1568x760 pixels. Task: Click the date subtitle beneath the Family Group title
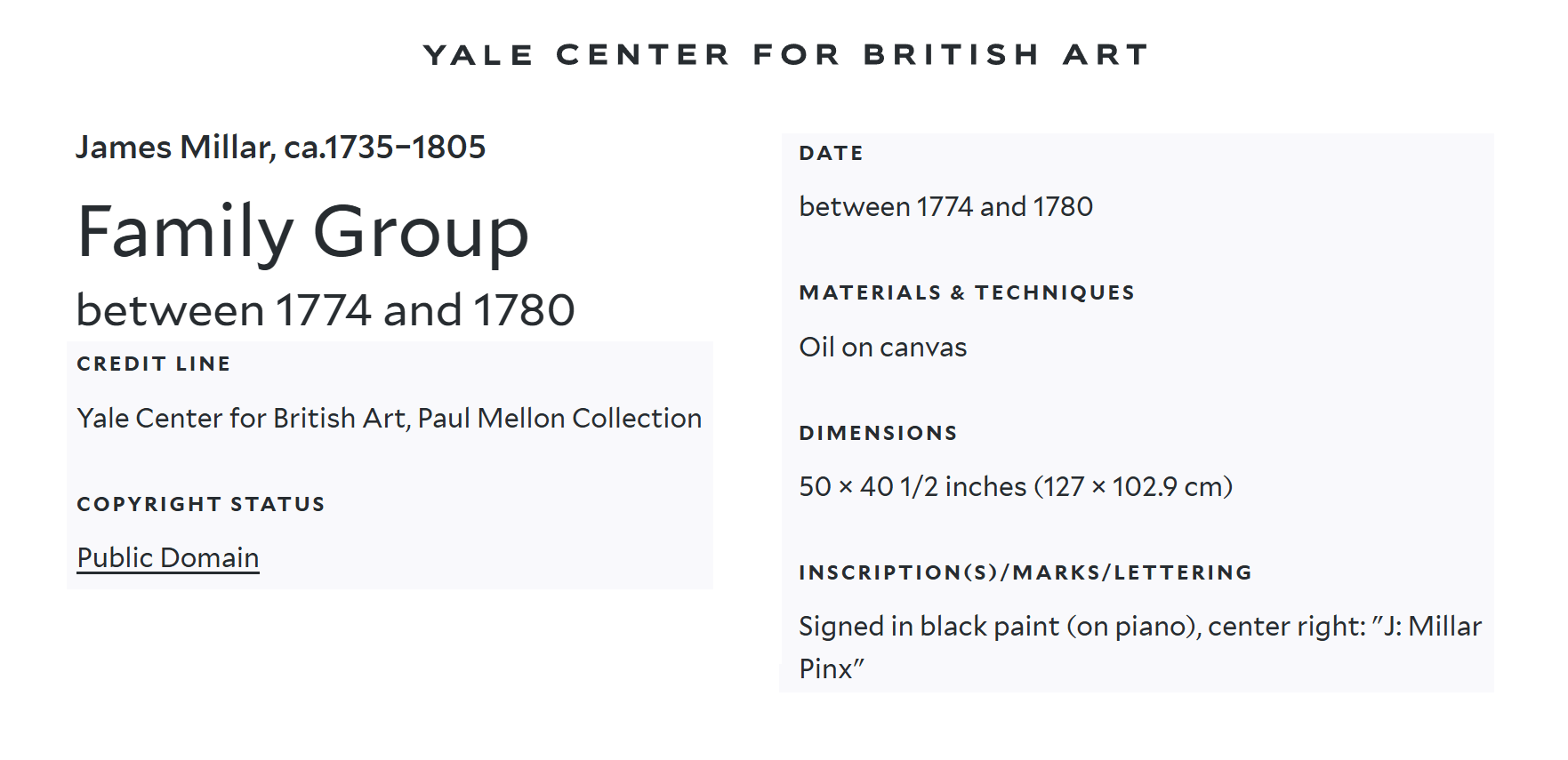[326, 310]
